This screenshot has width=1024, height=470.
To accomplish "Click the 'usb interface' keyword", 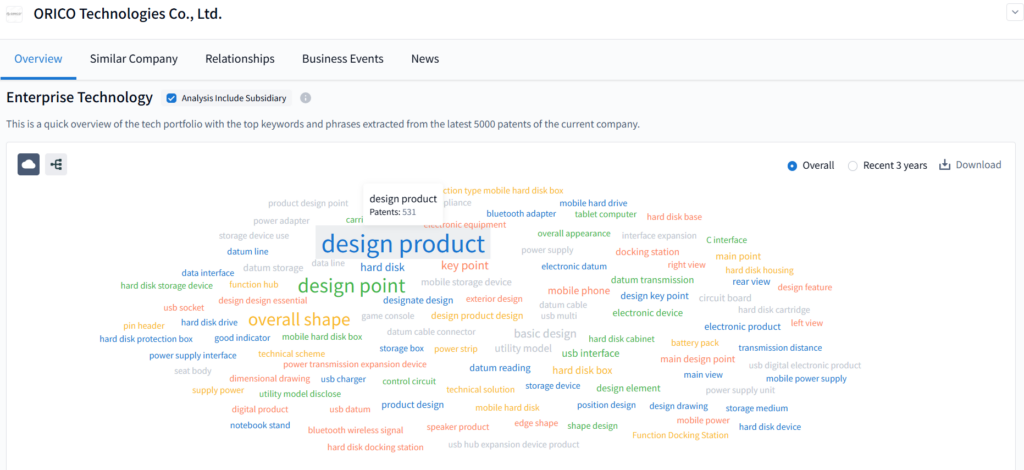I will pyautogui.click(x=590, y=353).
